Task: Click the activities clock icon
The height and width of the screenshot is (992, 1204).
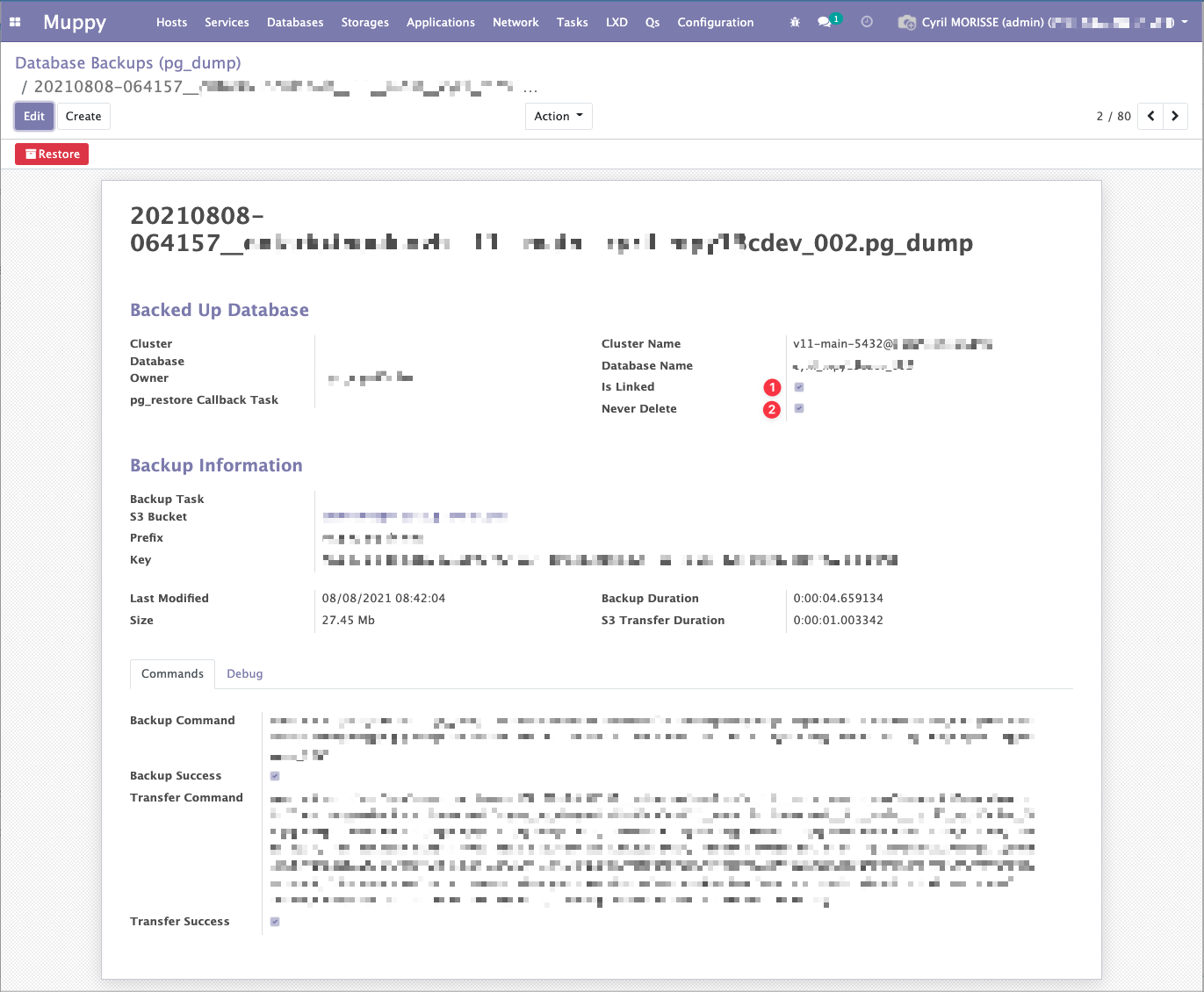Action: [x=867, y=22]
